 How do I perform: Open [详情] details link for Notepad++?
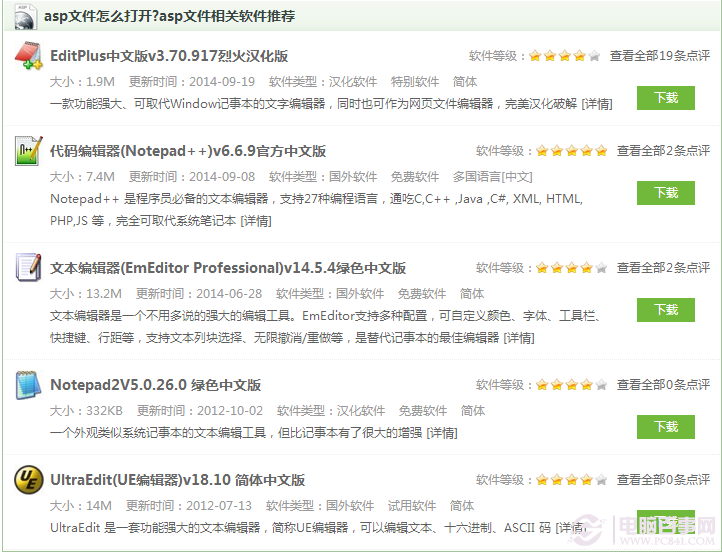tap(256, 221)
